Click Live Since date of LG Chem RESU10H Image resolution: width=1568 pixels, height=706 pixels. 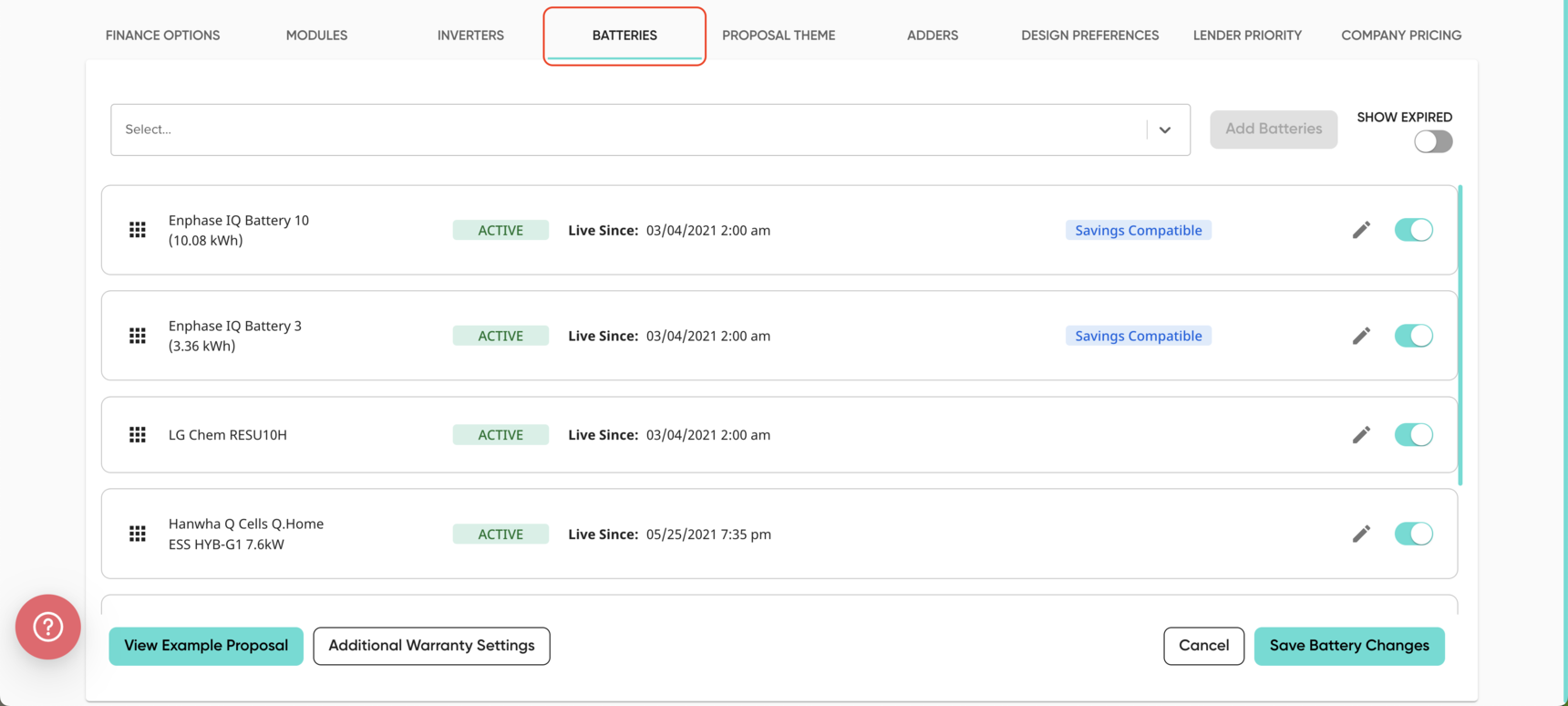(x=708, y=435)
